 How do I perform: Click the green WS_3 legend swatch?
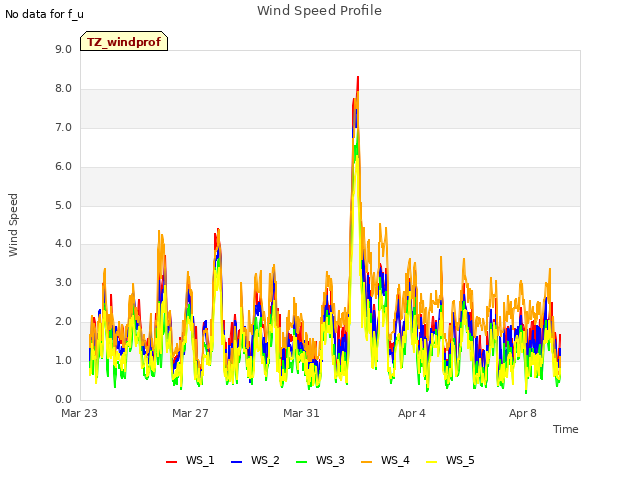(x=302, y=461)
